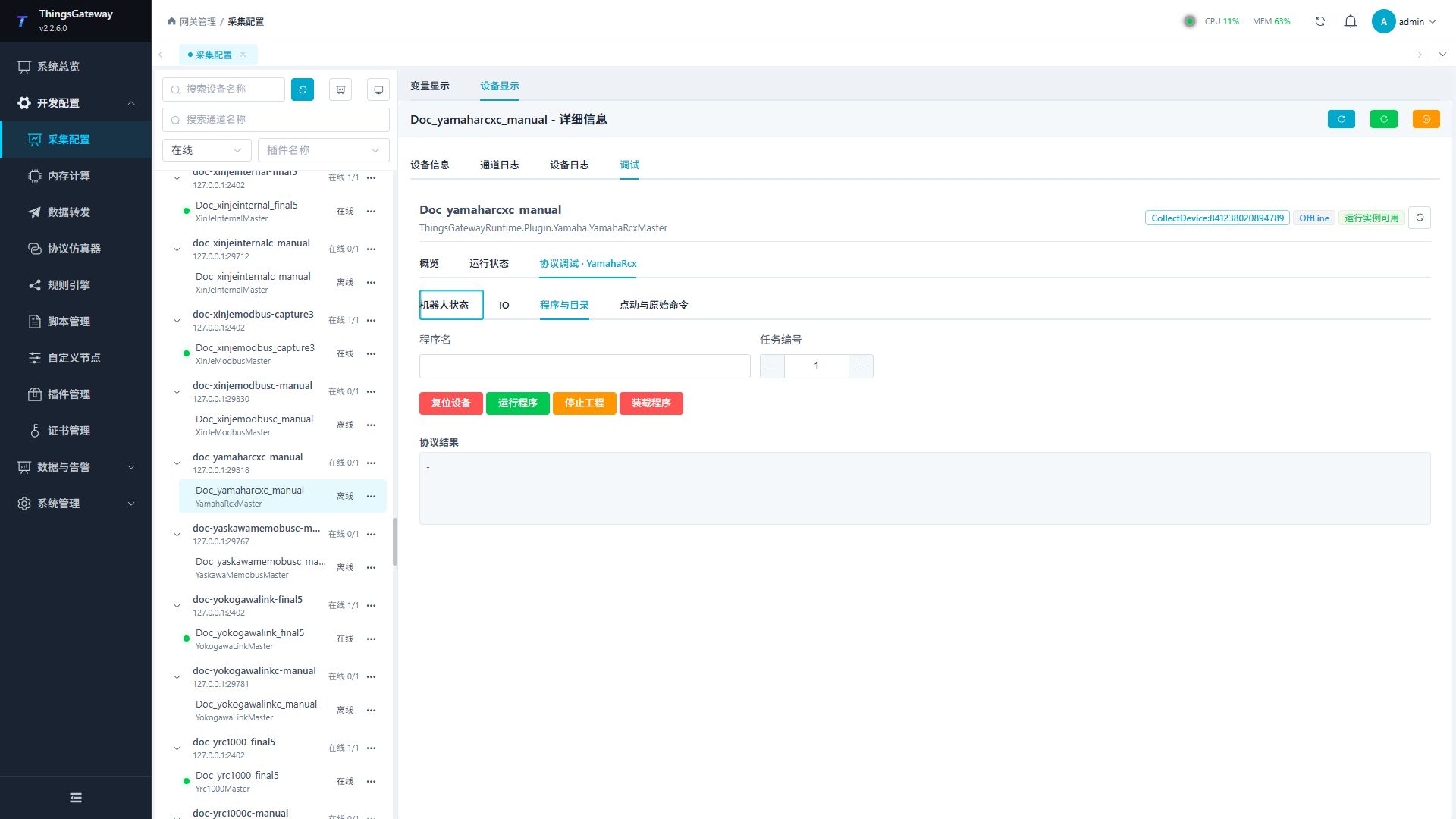This screenshot has height=819, width=1456.
Task: Click the 插件管理 package icon
Action: click(35, 394)
